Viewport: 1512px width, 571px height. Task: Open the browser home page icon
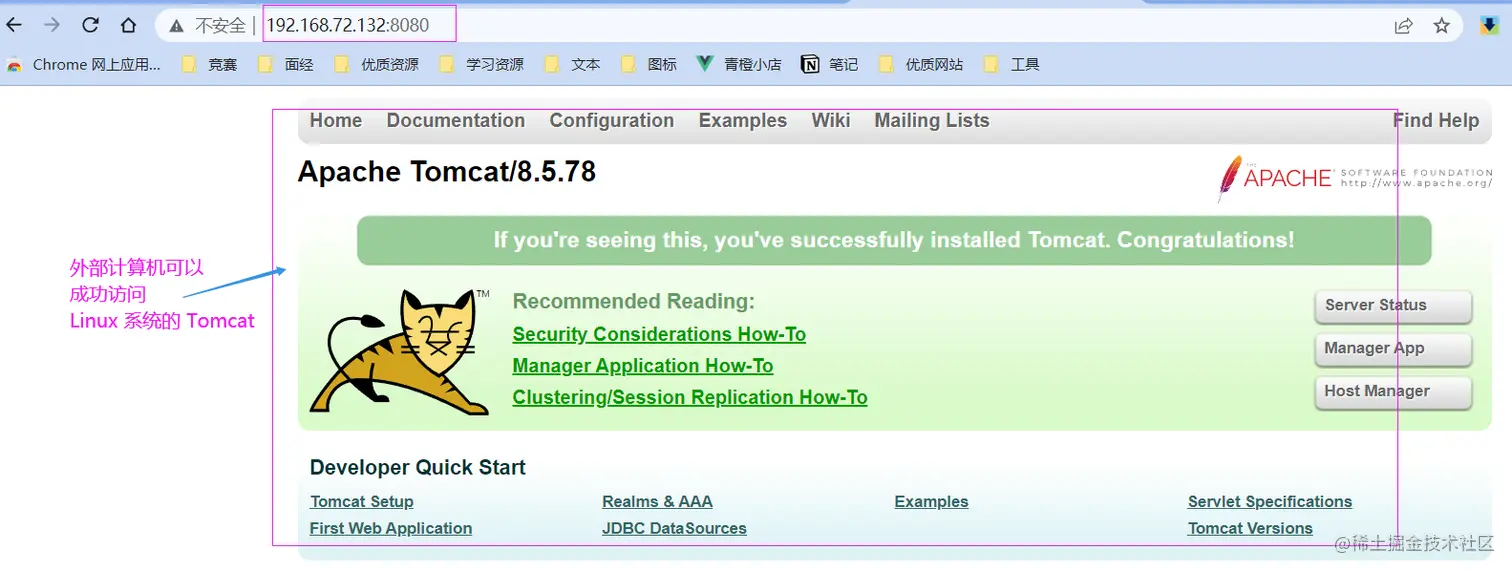pos(128,25)
